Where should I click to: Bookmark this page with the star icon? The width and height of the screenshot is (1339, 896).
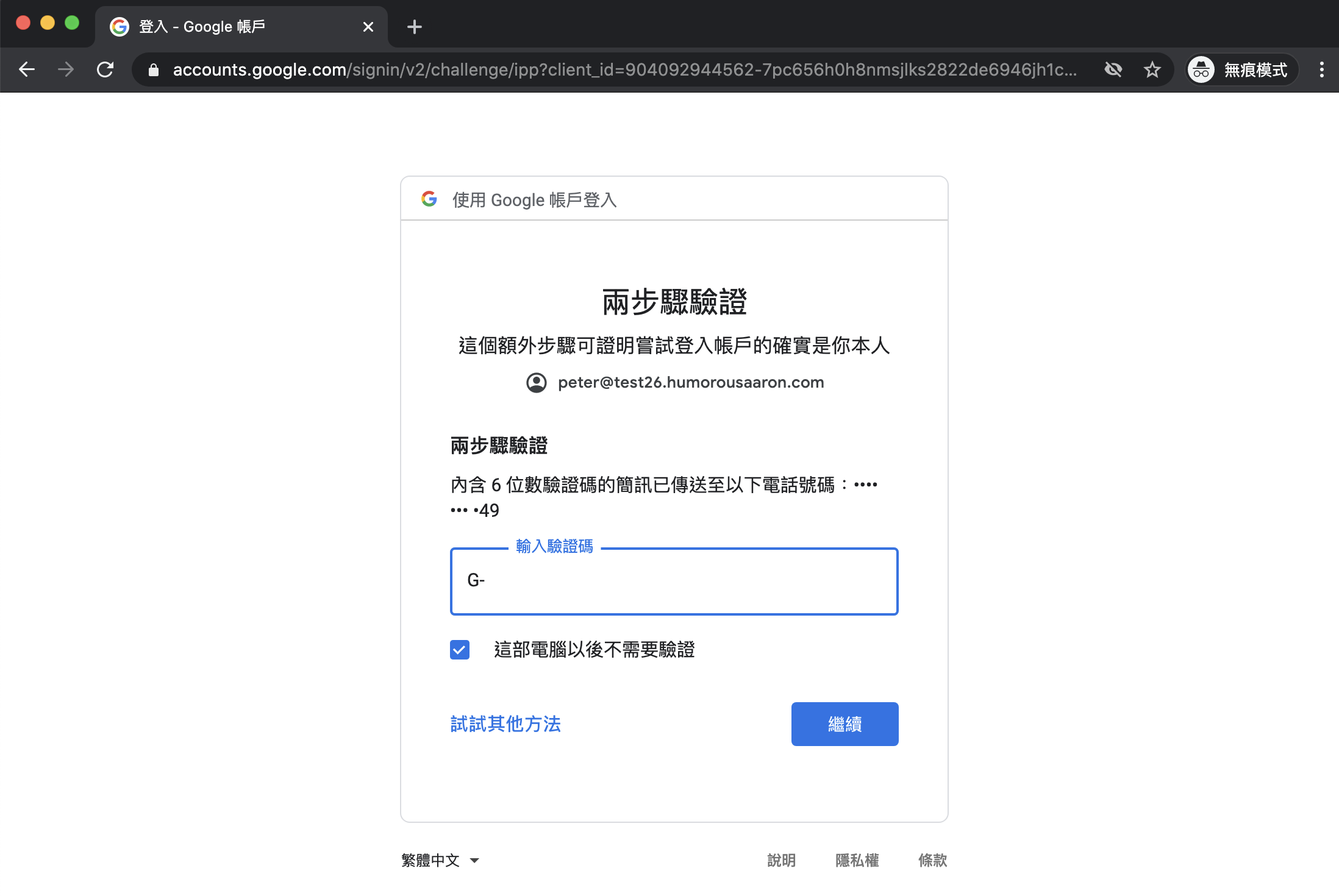coord(1152,69)
